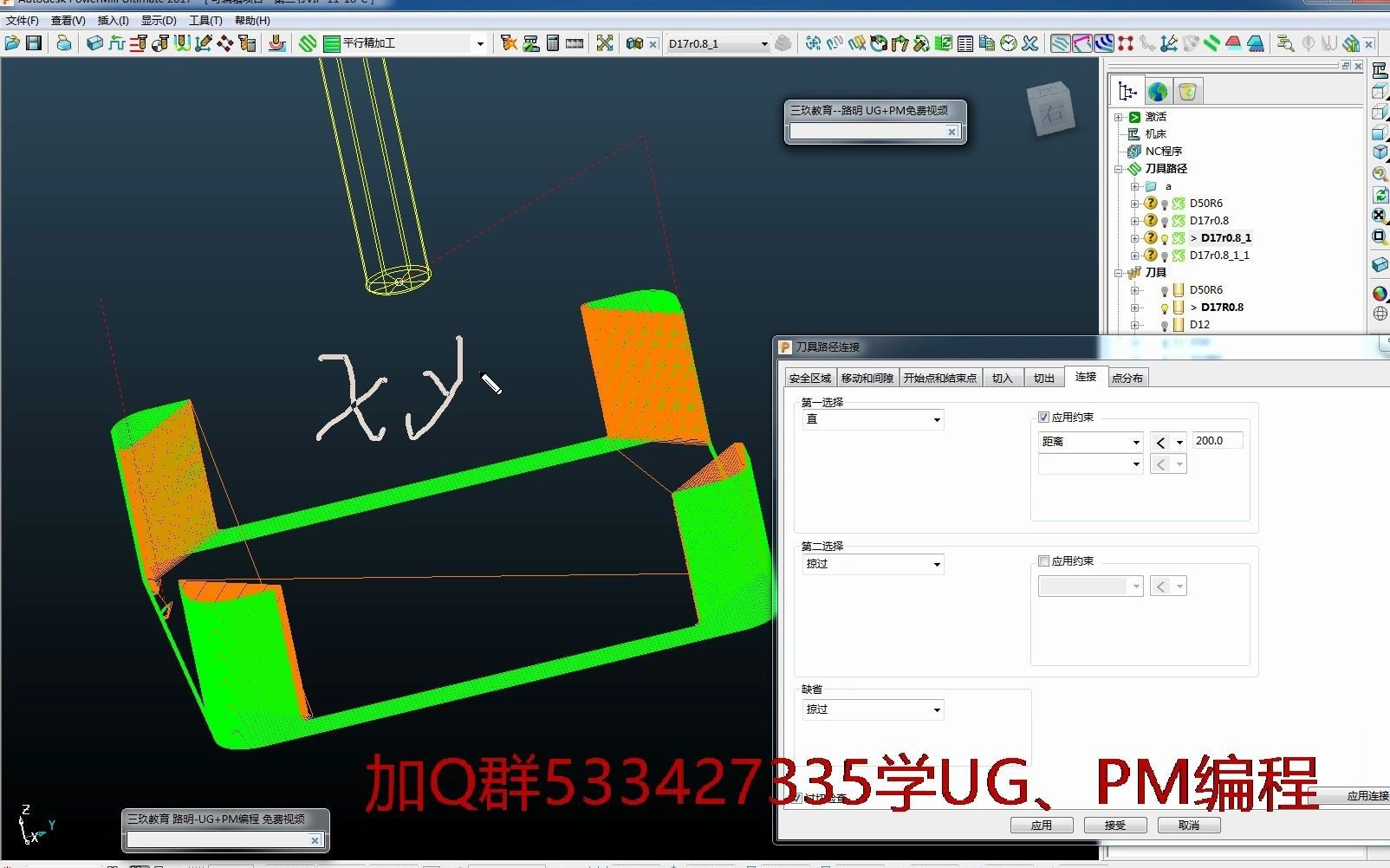Open the 第一选择 dropdown showing 直
The height and width of the screenshot is (868, 1390).
(873, 419)
